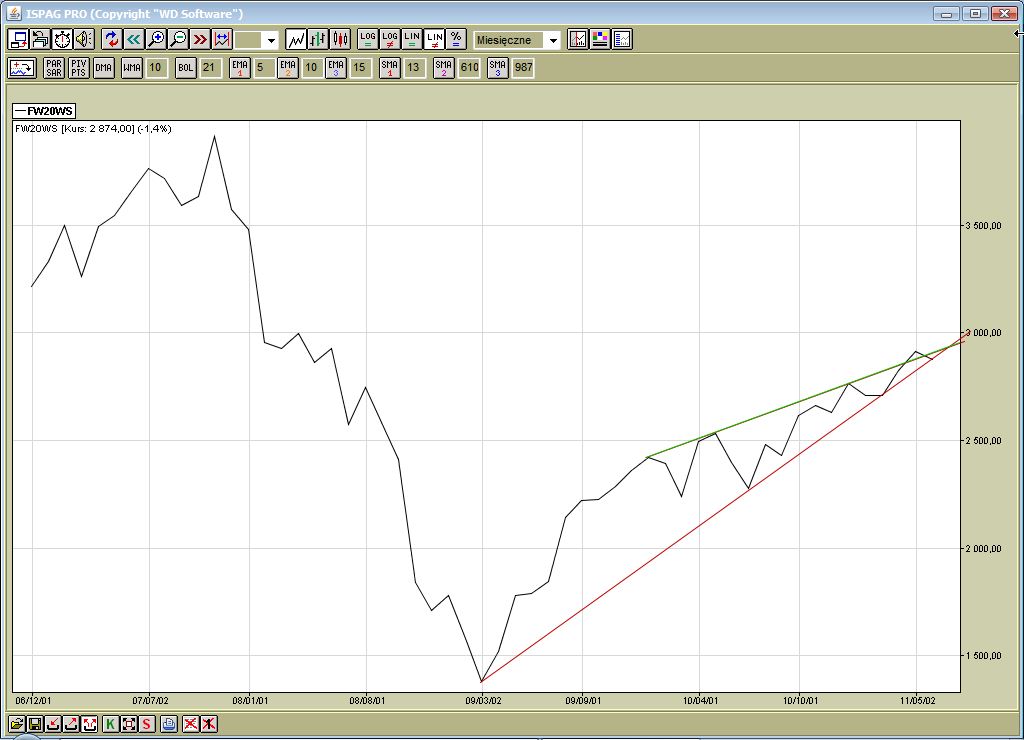The image size is (1024, 740).
Task: Click the export arrow-up tray icon
Action: coord(71,724)
